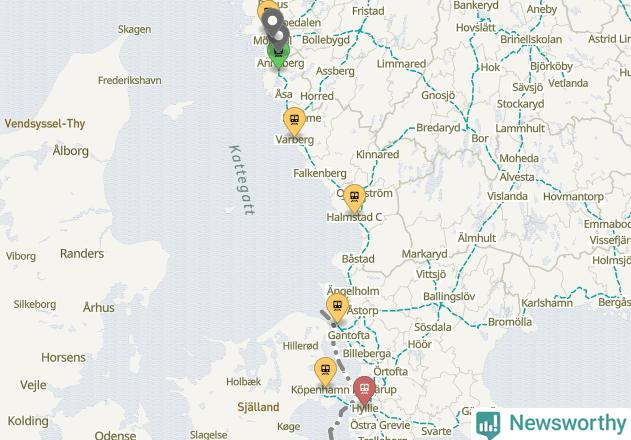Select the yellow train marker near Ängelholm
This screenshot has height=440, width=631.
pyautogui.click(x=337, y=308)
